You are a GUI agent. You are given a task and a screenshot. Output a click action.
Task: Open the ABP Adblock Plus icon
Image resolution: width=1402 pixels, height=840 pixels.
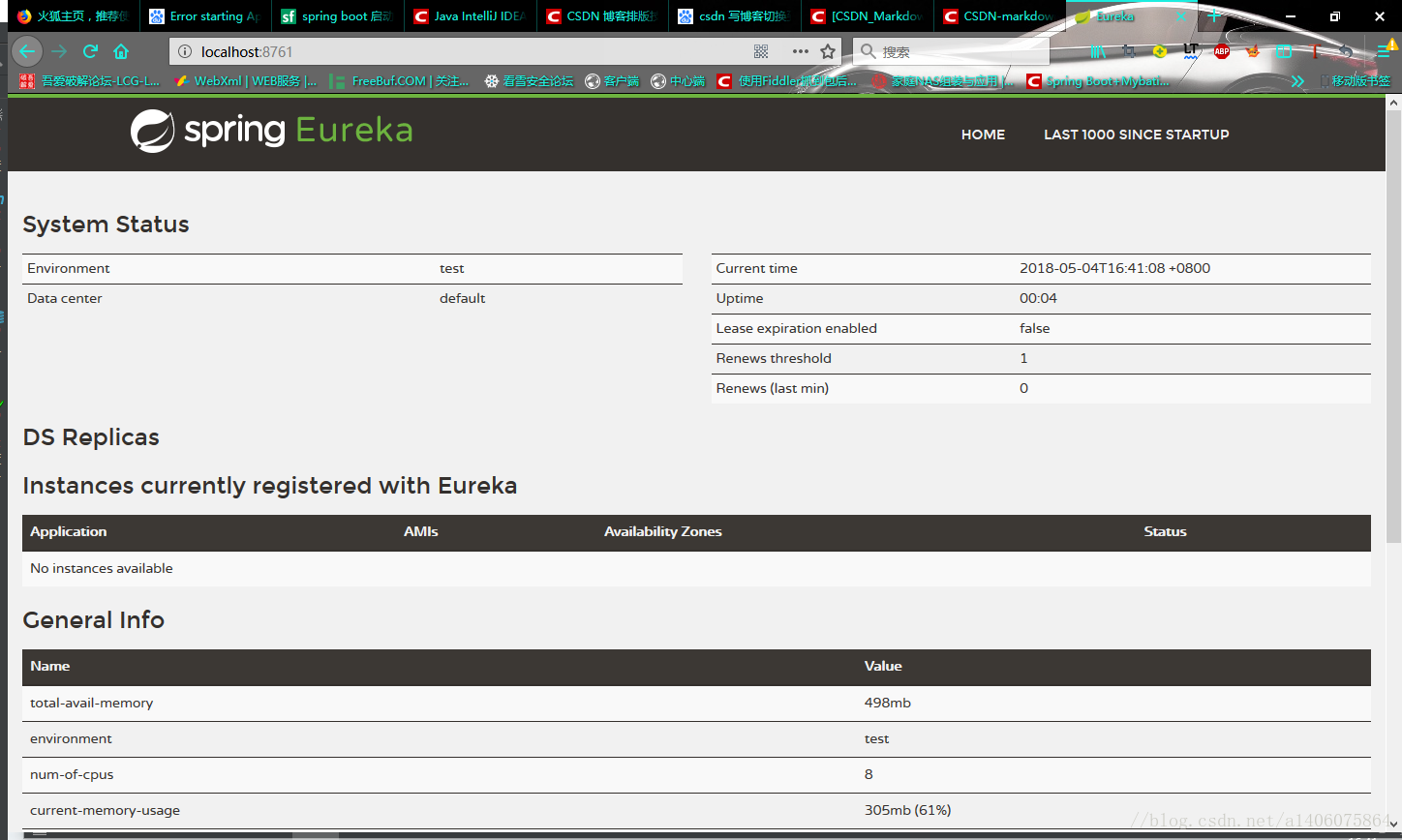click(1222, 51)
